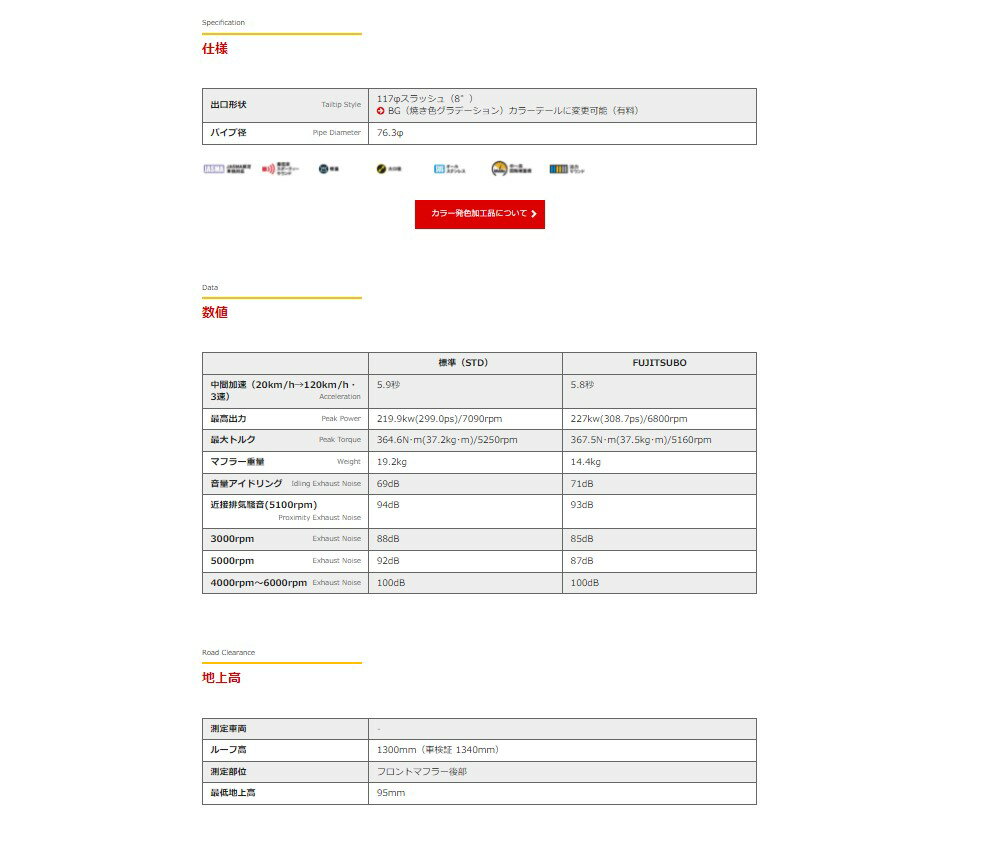The width and height of the screenshot is (988, 841).
Task: Click the 数値 section heading
Action: (x=215, y=312)
